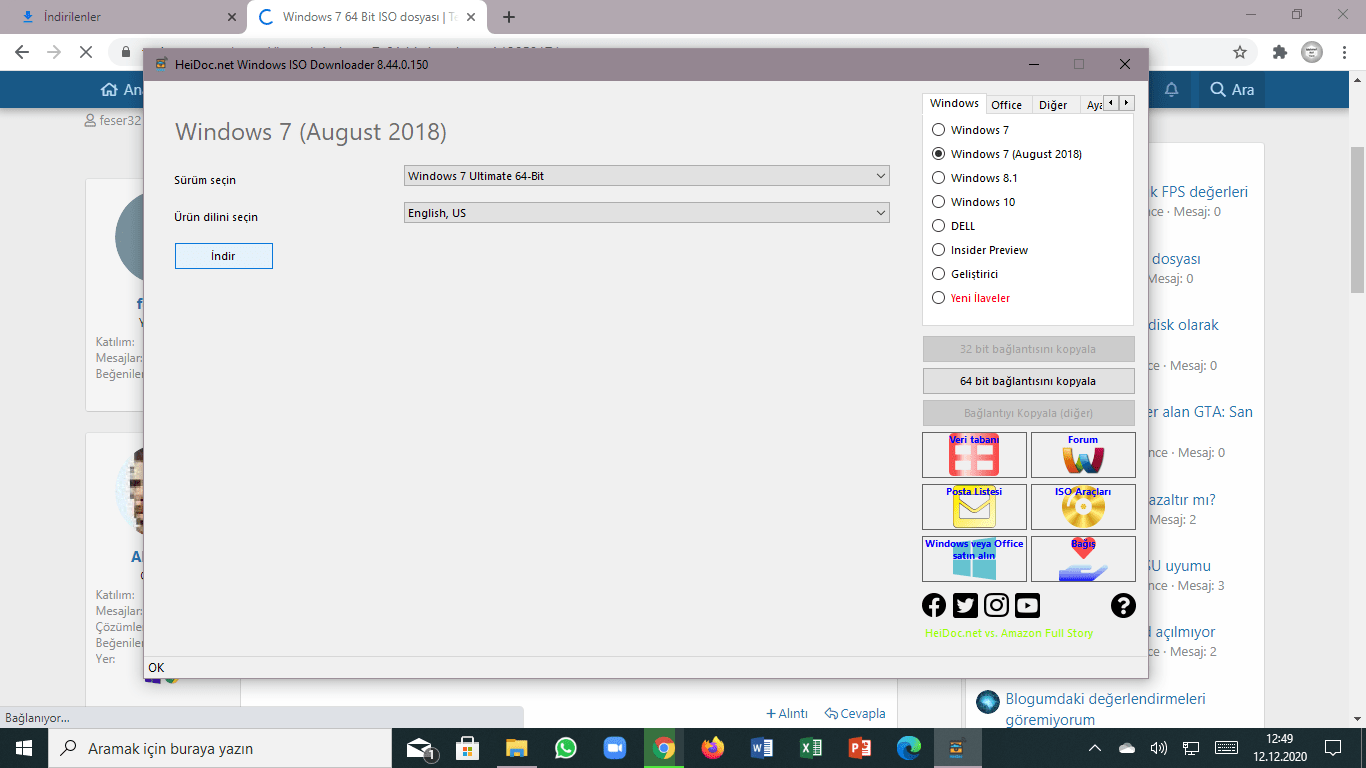This screenshot has height=768, width=1366.
Task: Open the Action Center notifications icon
Action: coord(1332,748)
